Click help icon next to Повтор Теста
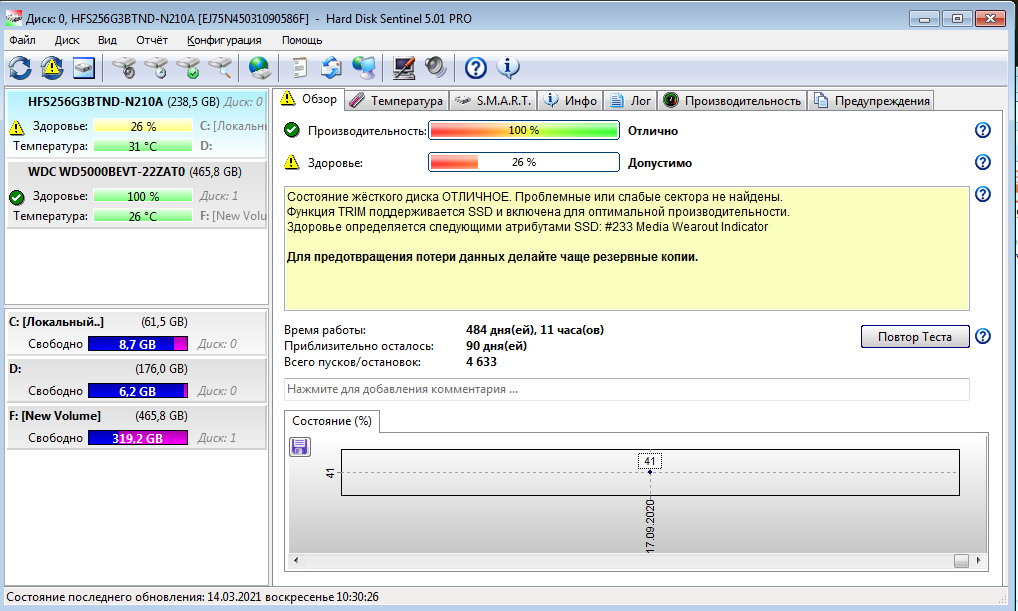 pos(983,336)
